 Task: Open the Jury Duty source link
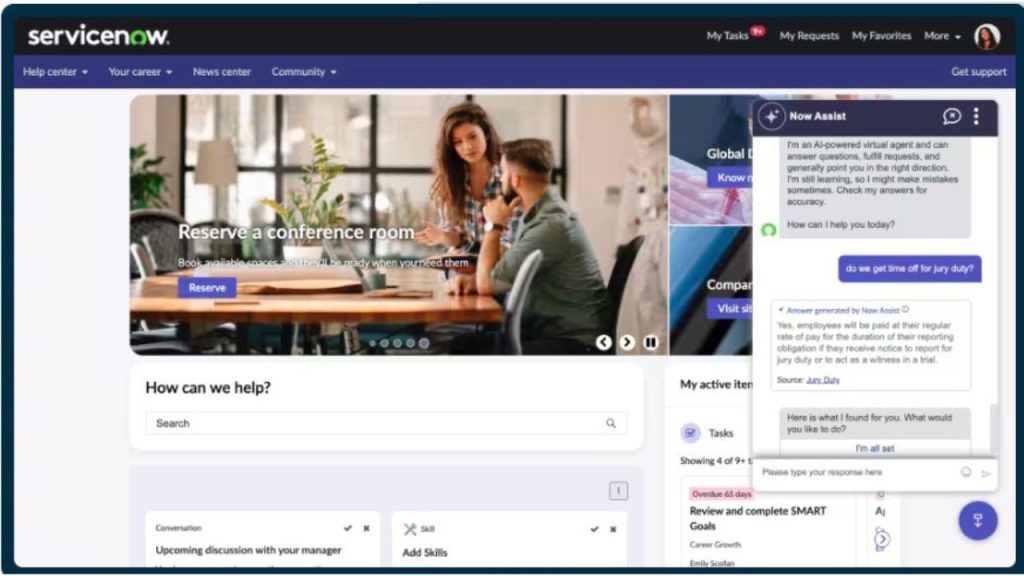click(823, 379)
